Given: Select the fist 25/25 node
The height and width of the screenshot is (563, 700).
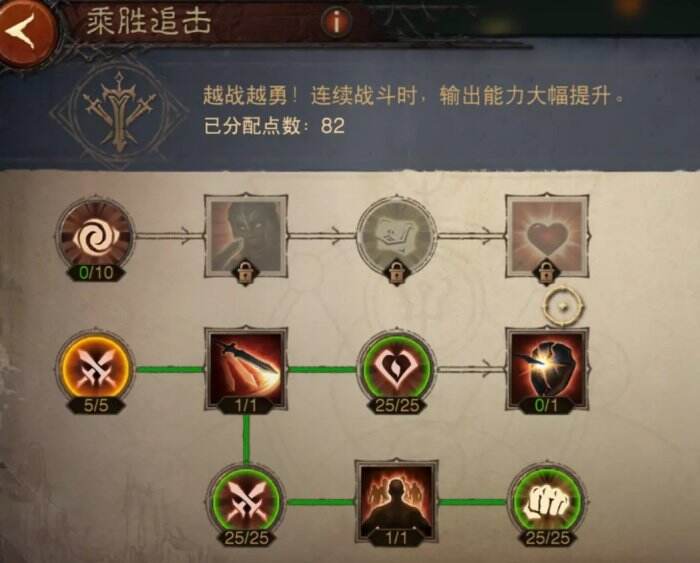Looking at the screenshot, I should (x=547, y=503).
